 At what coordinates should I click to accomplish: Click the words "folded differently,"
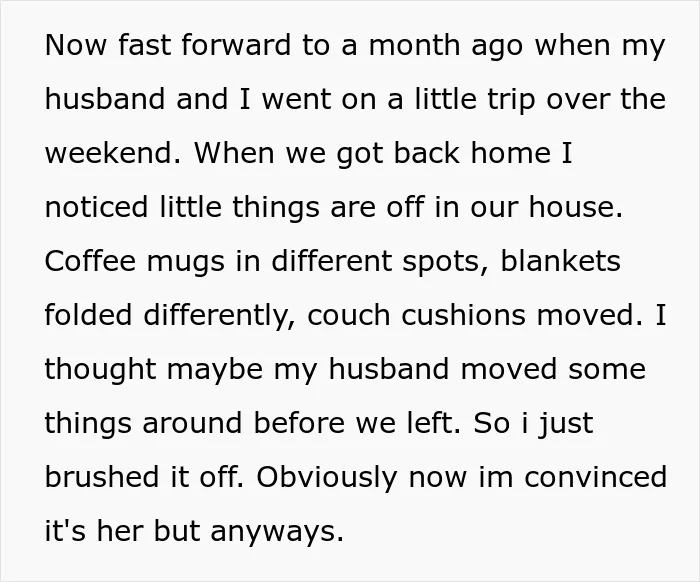(x=170, y=316)
